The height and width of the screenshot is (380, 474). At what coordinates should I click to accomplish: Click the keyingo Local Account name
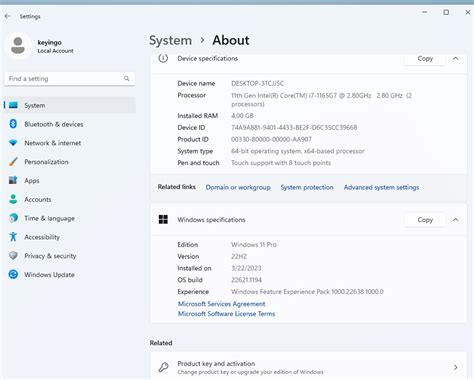pyautogui.click(x=55, y=46)
